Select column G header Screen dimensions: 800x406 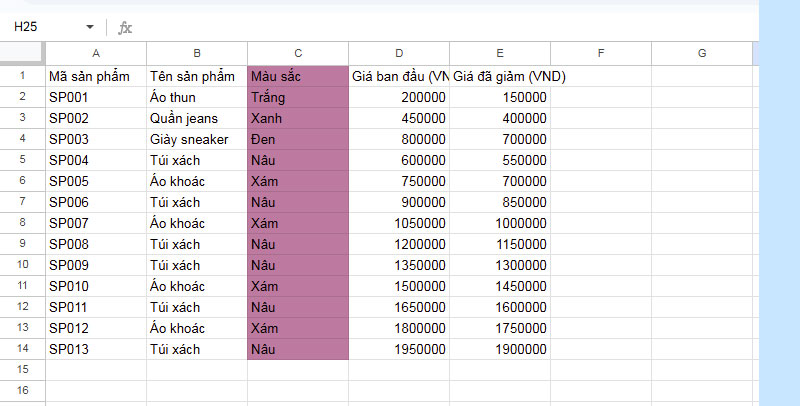coord(702,53)
